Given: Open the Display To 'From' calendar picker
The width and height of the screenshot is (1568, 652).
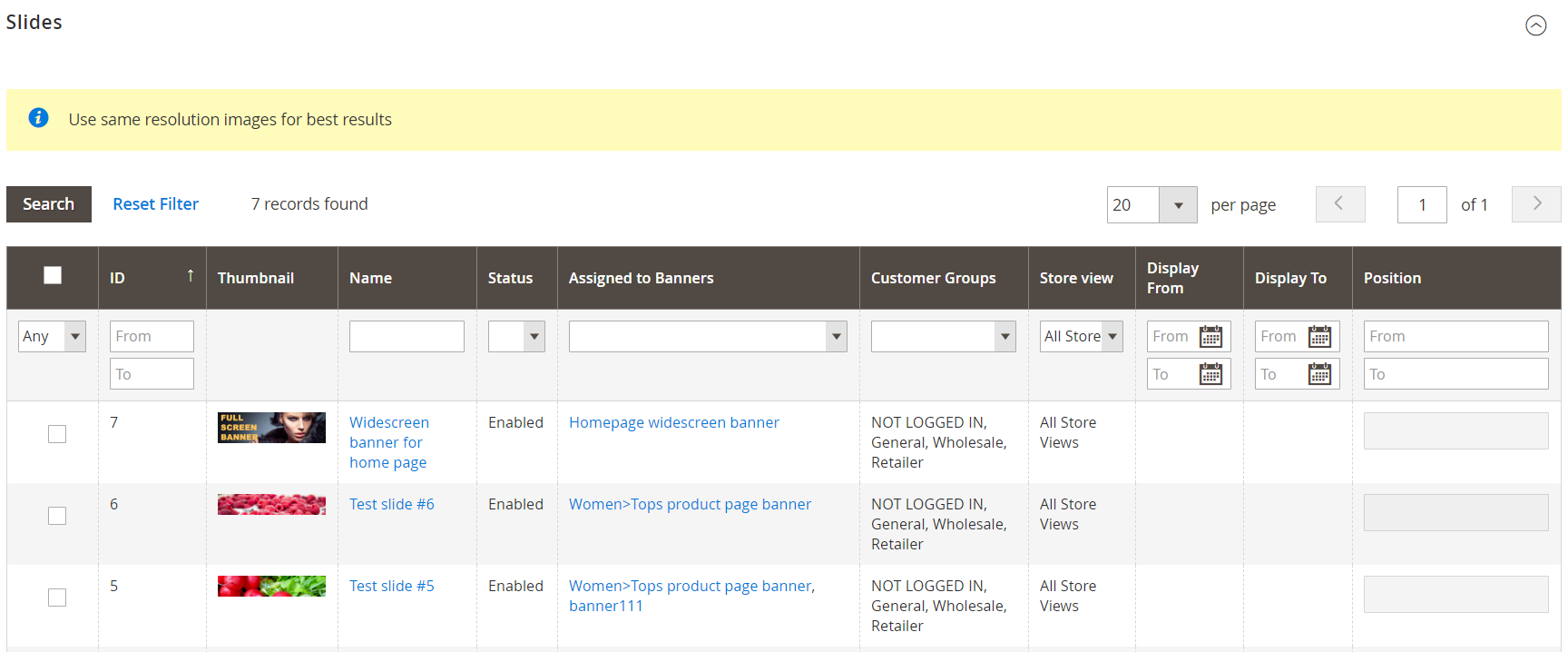Looking at the screenshot, I should point(1319,337).
